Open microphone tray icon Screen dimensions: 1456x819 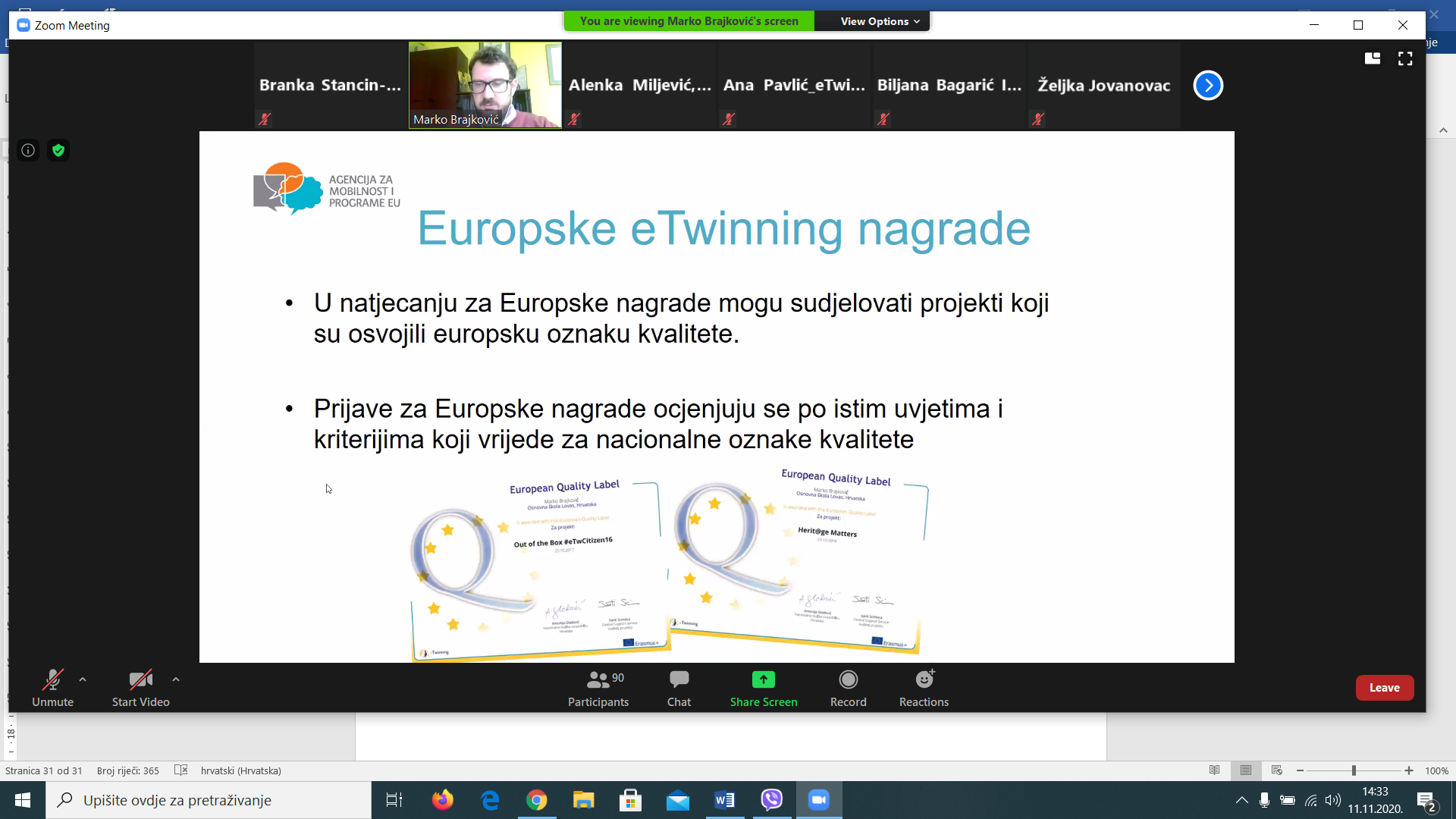pos(1264,800)
